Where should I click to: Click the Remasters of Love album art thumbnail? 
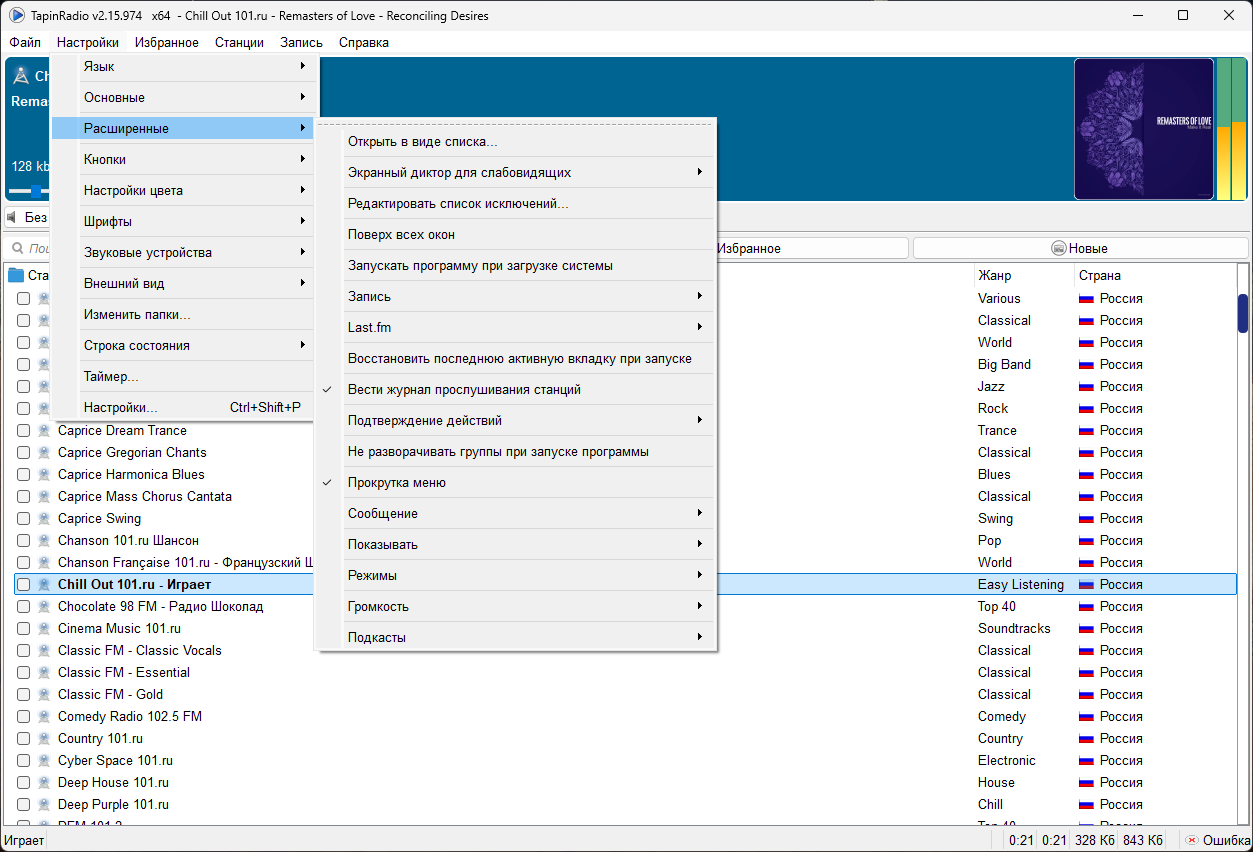pyautogui.click(x=1144, y=129)
